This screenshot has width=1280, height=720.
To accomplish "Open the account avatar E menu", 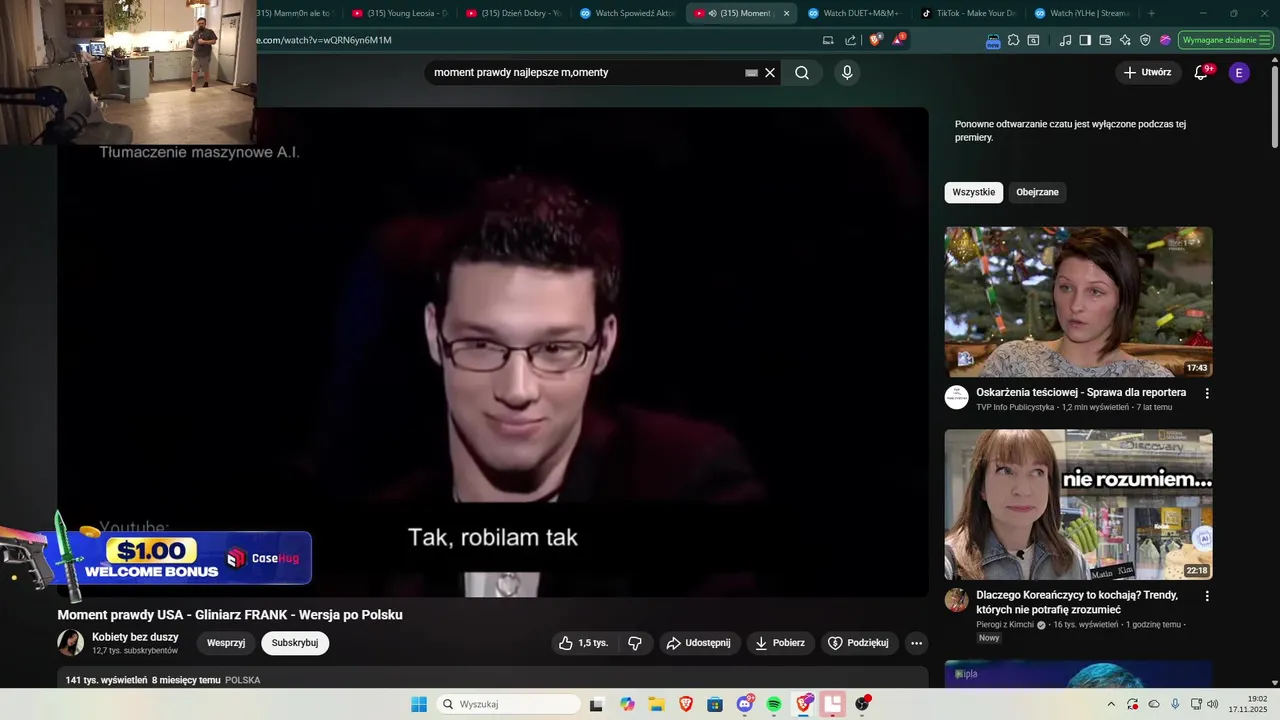I will [x=1239, y=72].
